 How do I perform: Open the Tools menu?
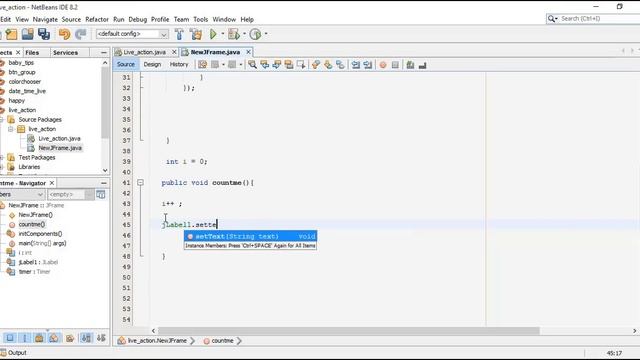pyautogui.click(x=200, y=19)
